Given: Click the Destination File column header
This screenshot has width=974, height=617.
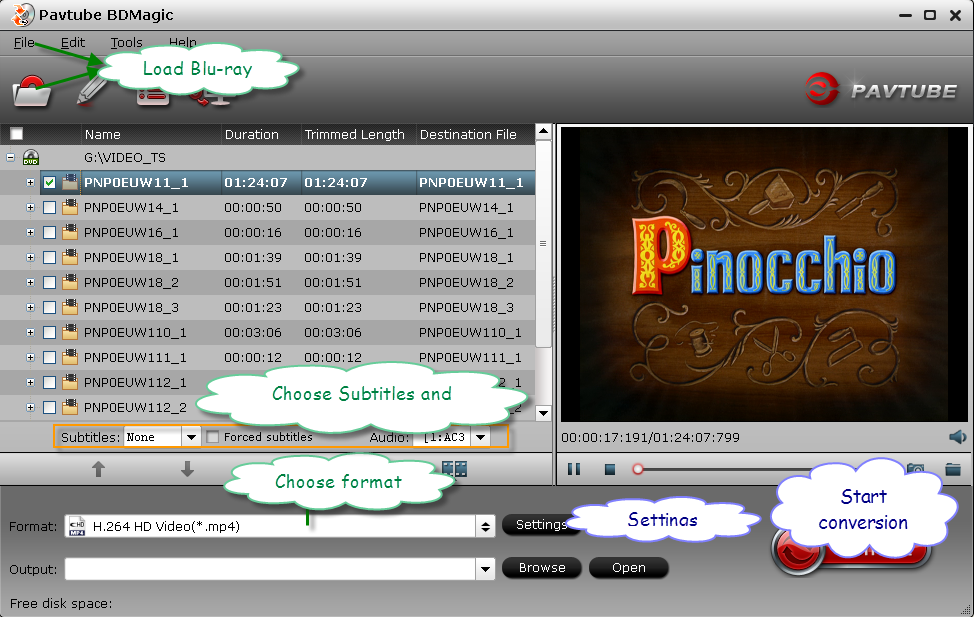Looking at the screenshot, I should coord(475,134).
